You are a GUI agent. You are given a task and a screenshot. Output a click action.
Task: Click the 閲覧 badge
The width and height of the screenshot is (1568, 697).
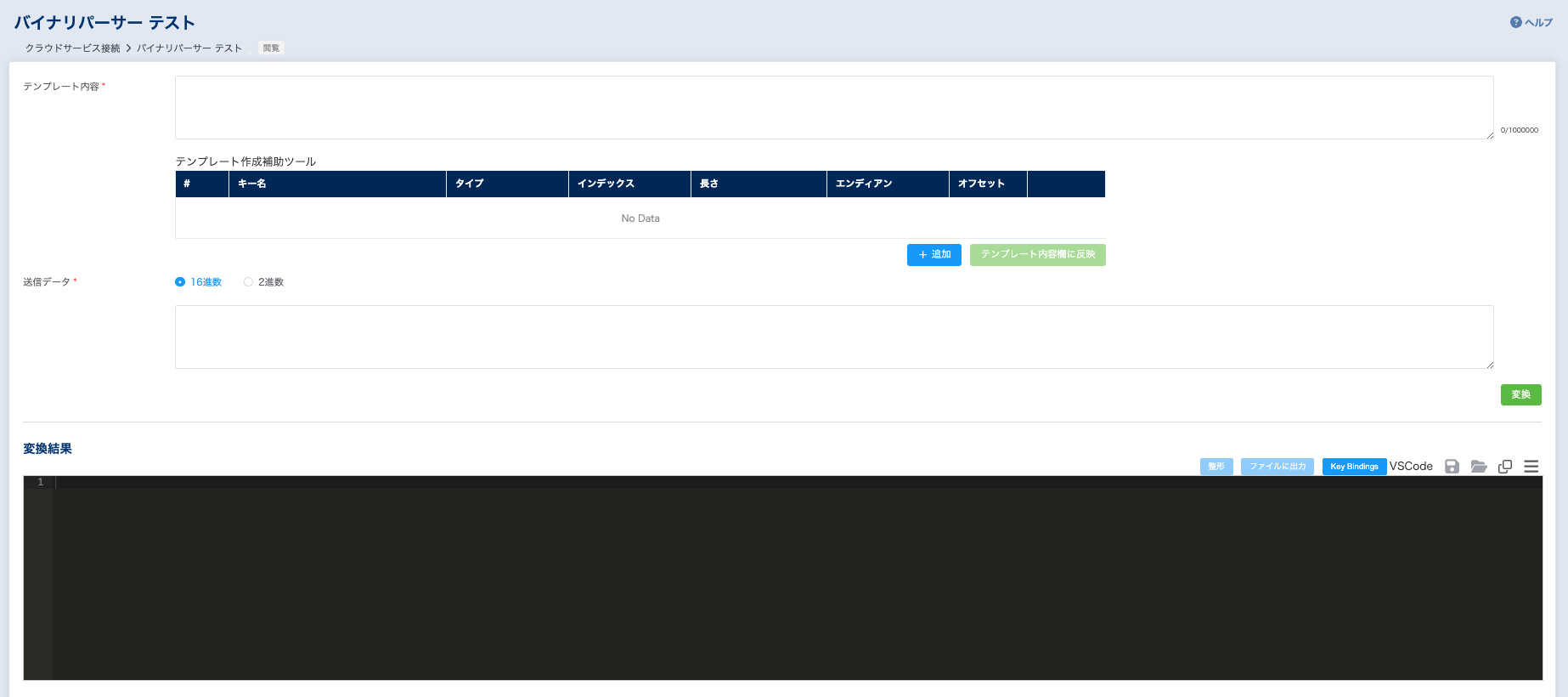pos(271,48)
